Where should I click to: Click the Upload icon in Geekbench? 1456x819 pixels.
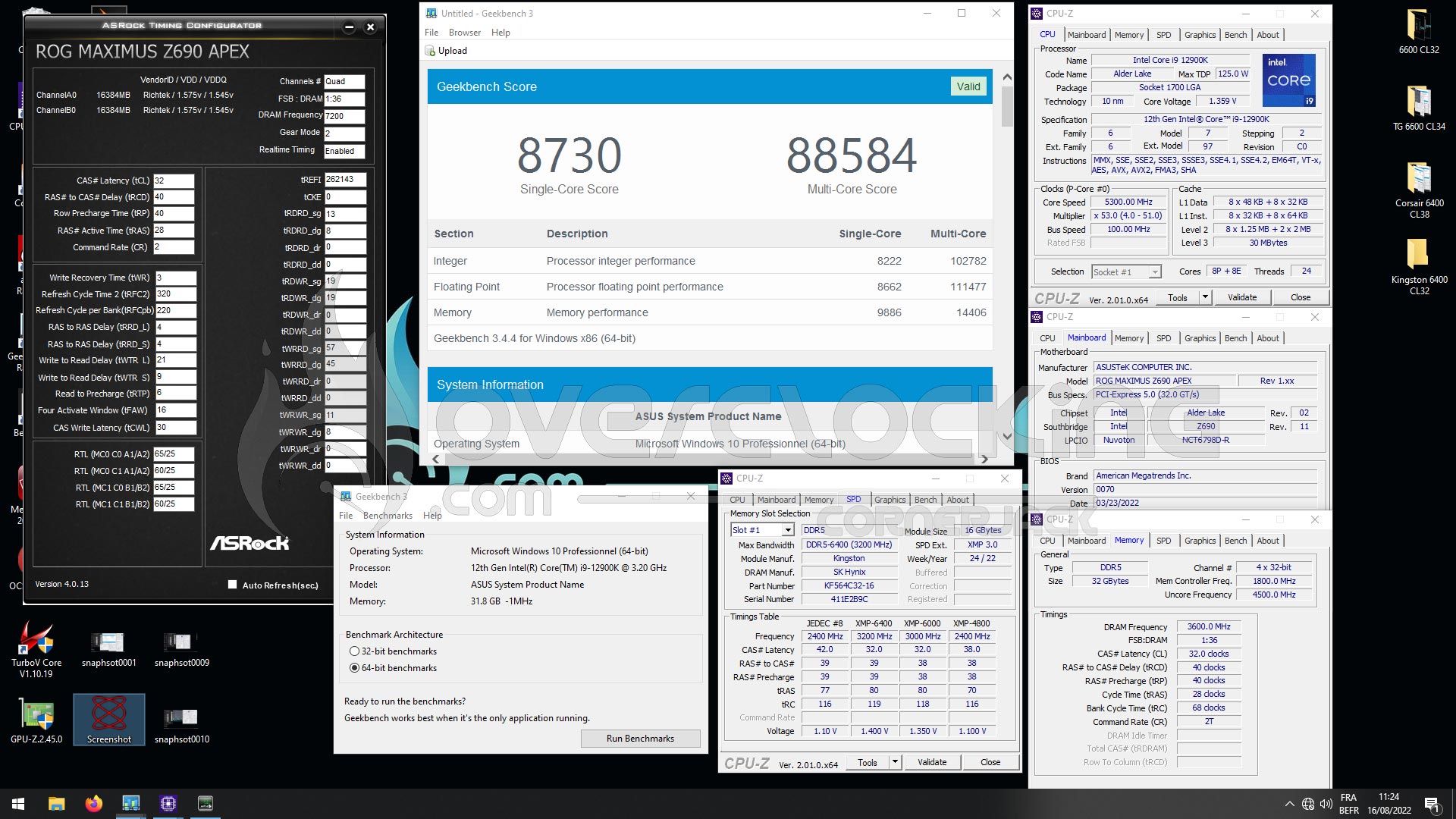pos(430,51)
